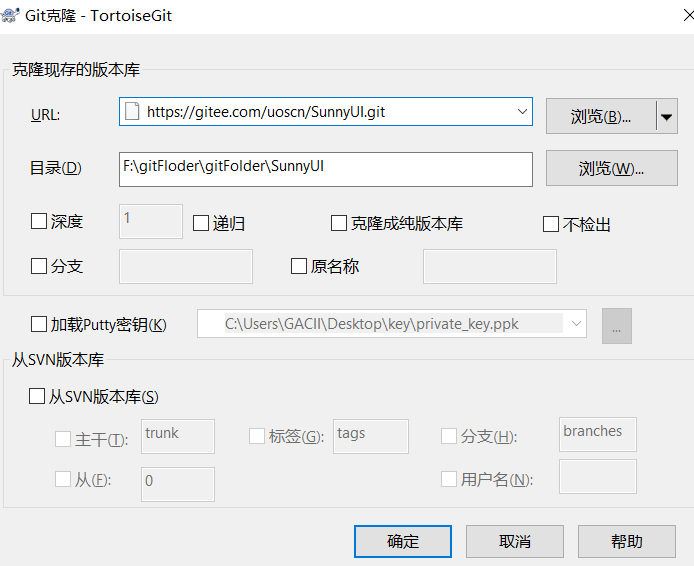The height and width of the screenshot is (566, 694).
Task: Click the branch name input field
Action: tap(186, 266)
